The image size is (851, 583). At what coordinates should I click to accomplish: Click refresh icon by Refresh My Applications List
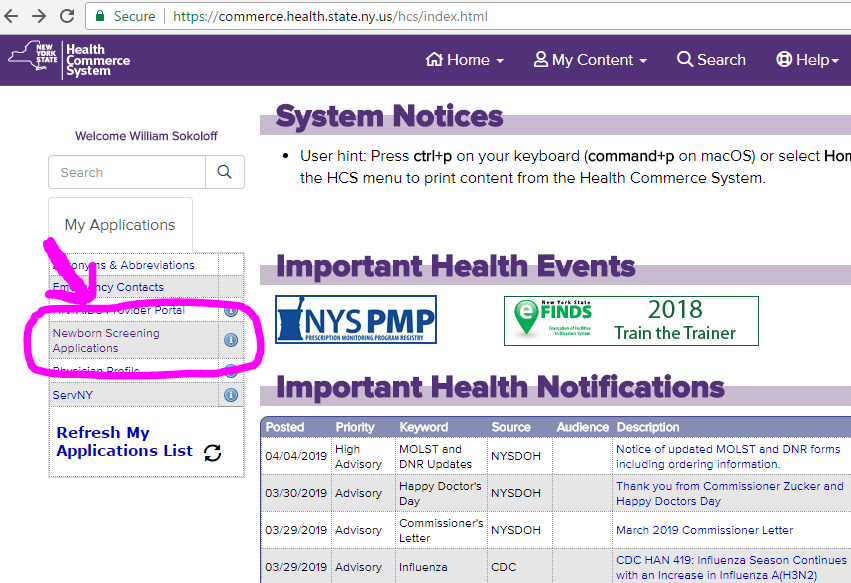tap(212, 453)
